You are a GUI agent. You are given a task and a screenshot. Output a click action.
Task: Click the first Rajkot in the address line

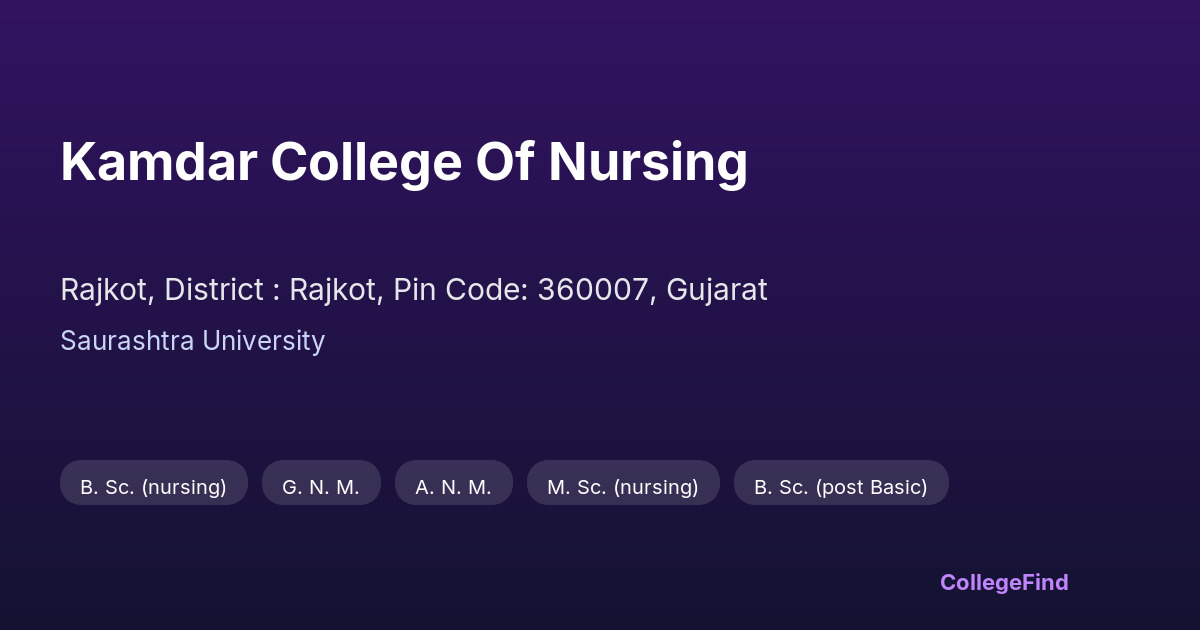pyautogui.click(x=105, y=290)
